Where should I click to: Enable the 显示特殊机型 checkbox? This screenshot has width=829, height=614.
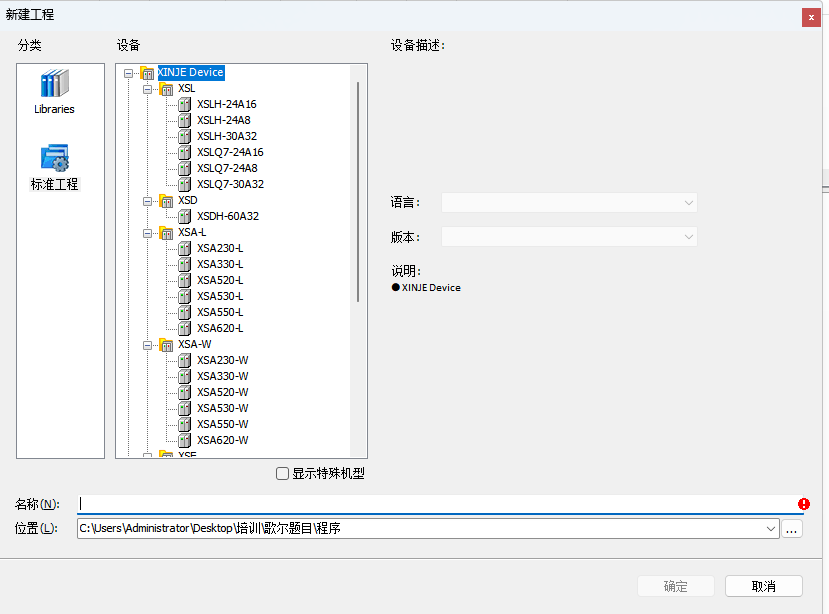coord(282,473)
